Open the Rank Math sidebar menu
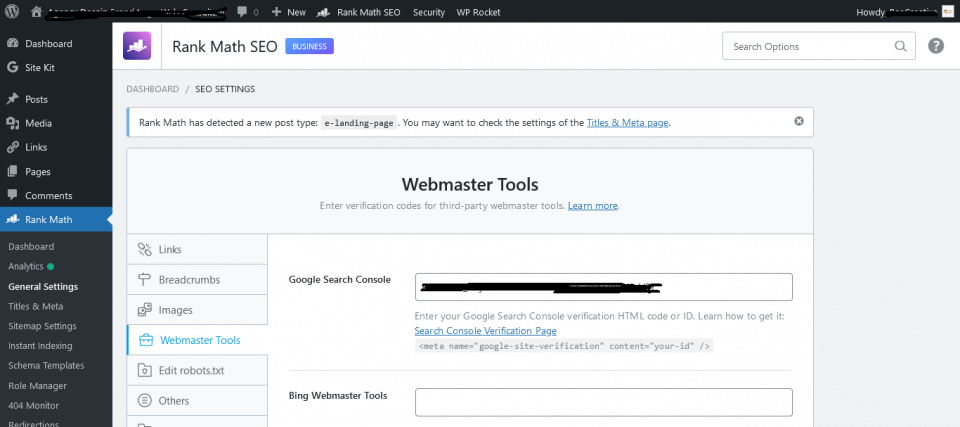The image size is (960, 427). point(56,219)
